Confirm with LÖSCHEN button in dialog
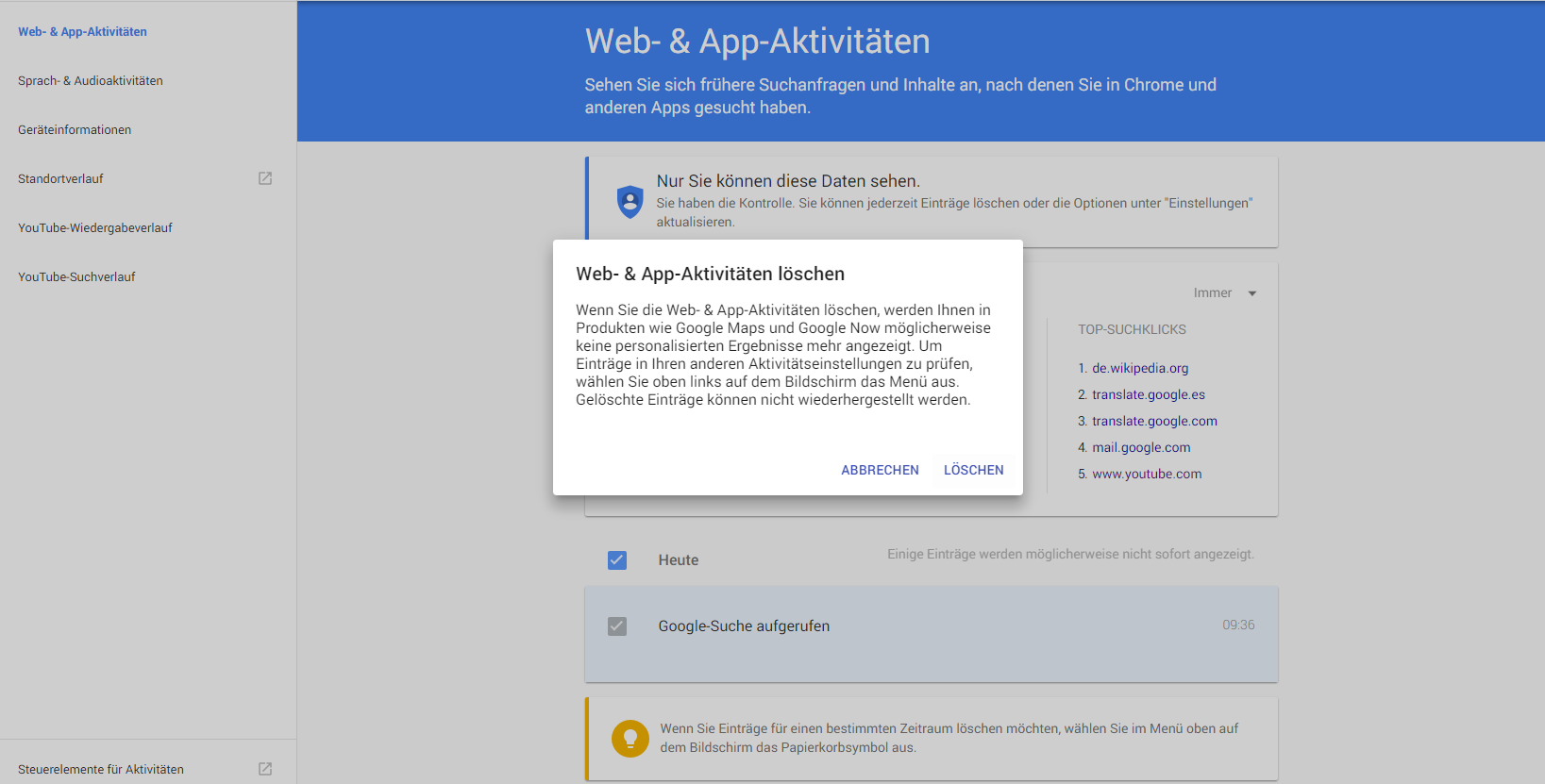The image size is (1545, 784). 974,470
